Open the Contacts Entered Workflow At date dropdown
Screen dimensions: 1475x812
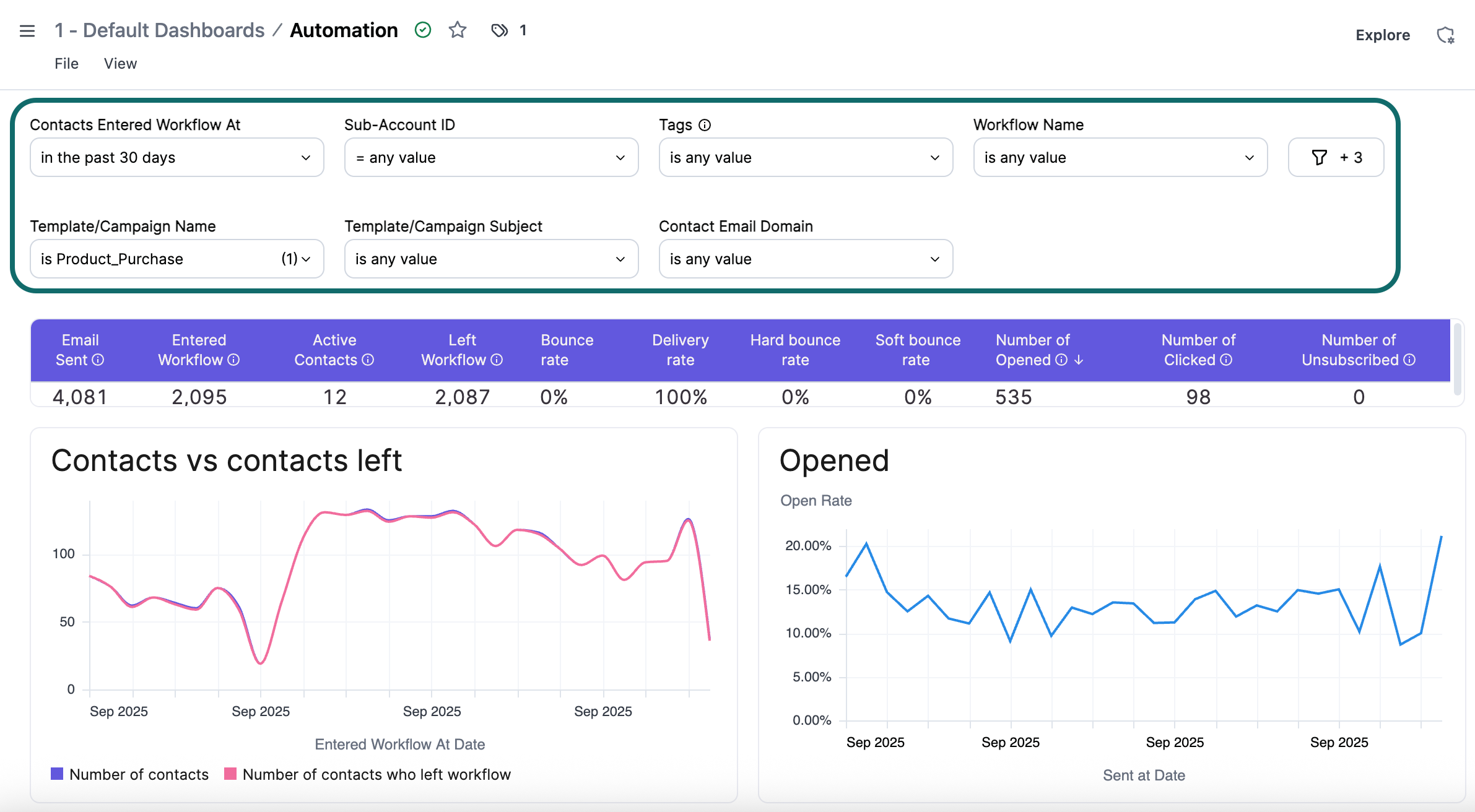point(176,157)
